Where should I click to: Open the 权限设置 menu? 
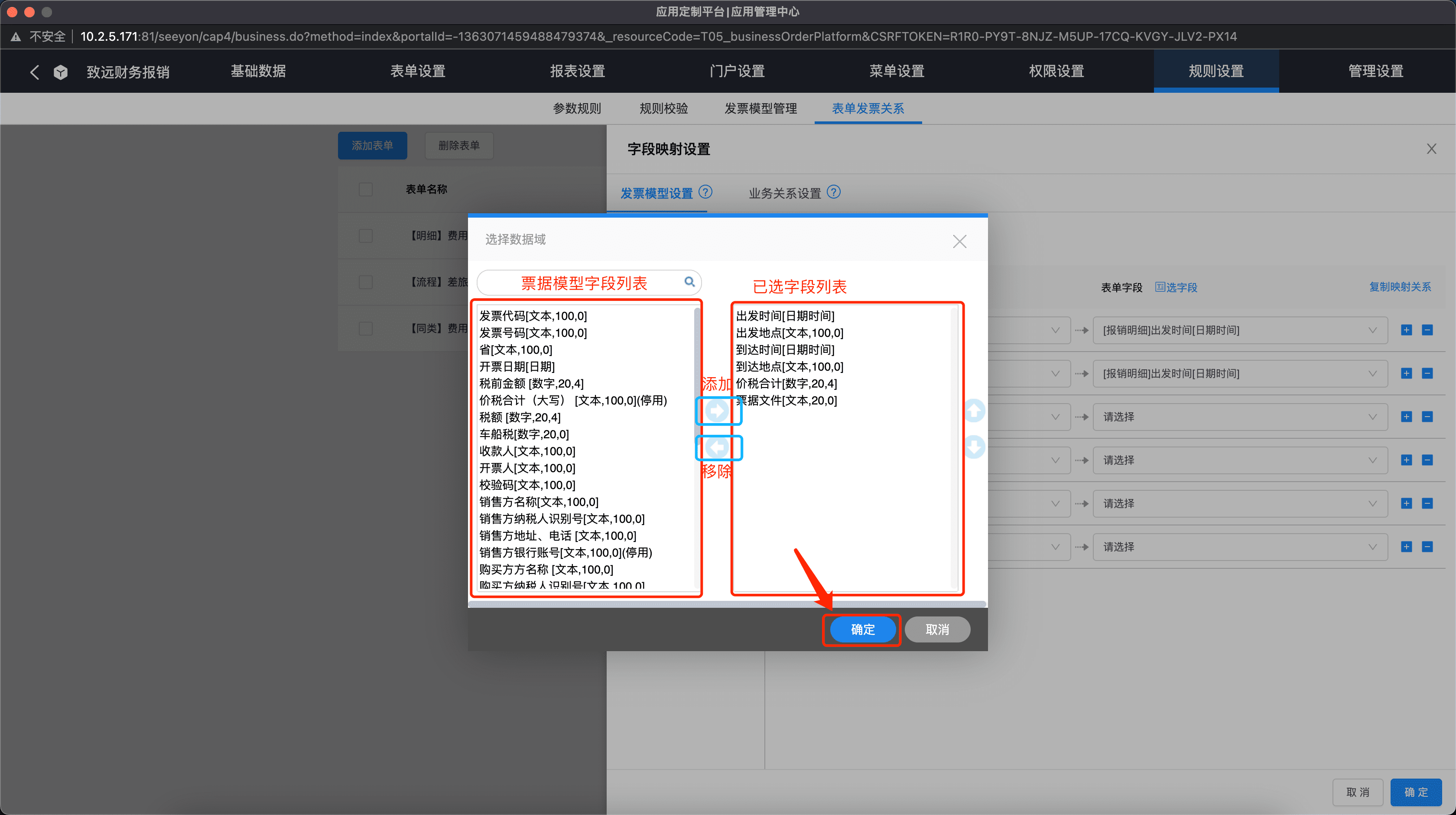pyautogui.click(x=1056, y=71)
